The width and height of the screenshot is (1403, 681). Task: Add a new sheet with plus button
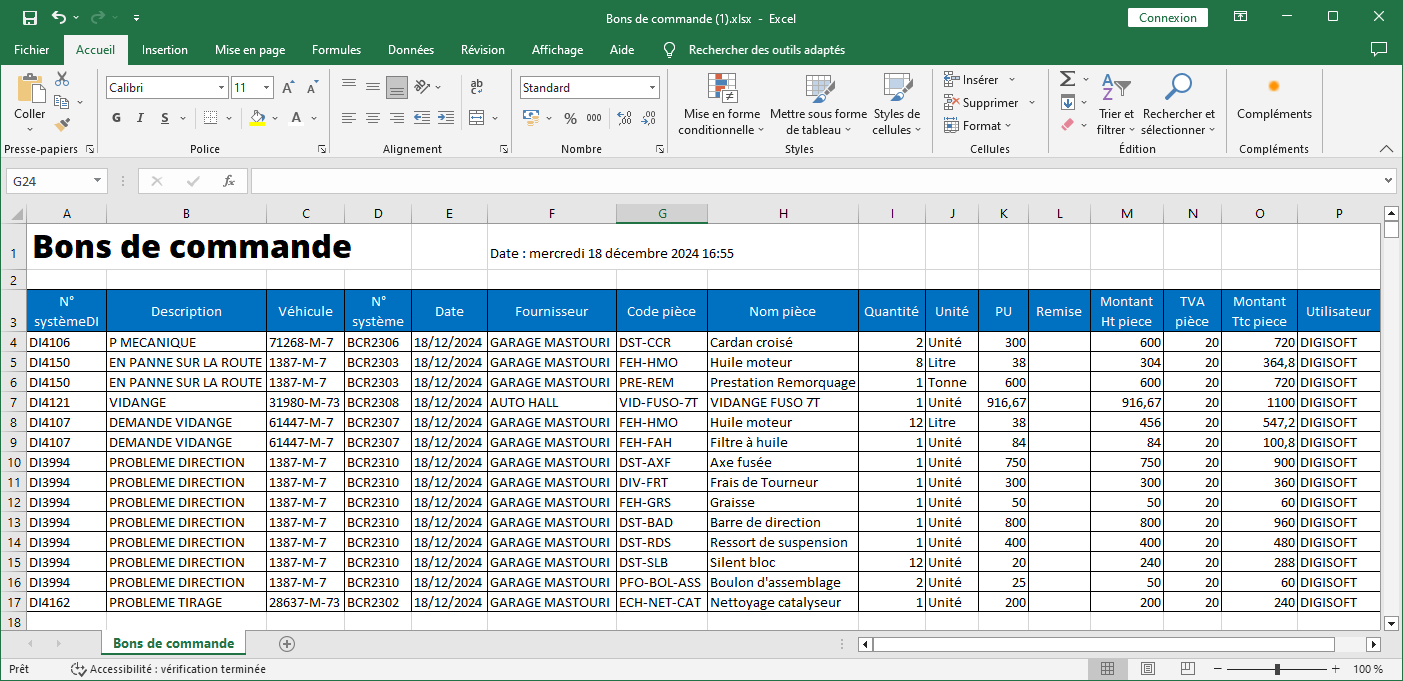[287, 644]
